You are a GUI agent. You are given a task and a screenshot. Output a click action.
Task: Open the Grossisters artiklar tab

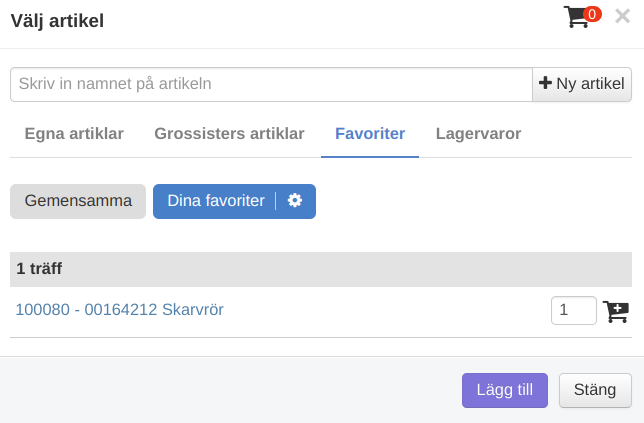click(229, 134)
